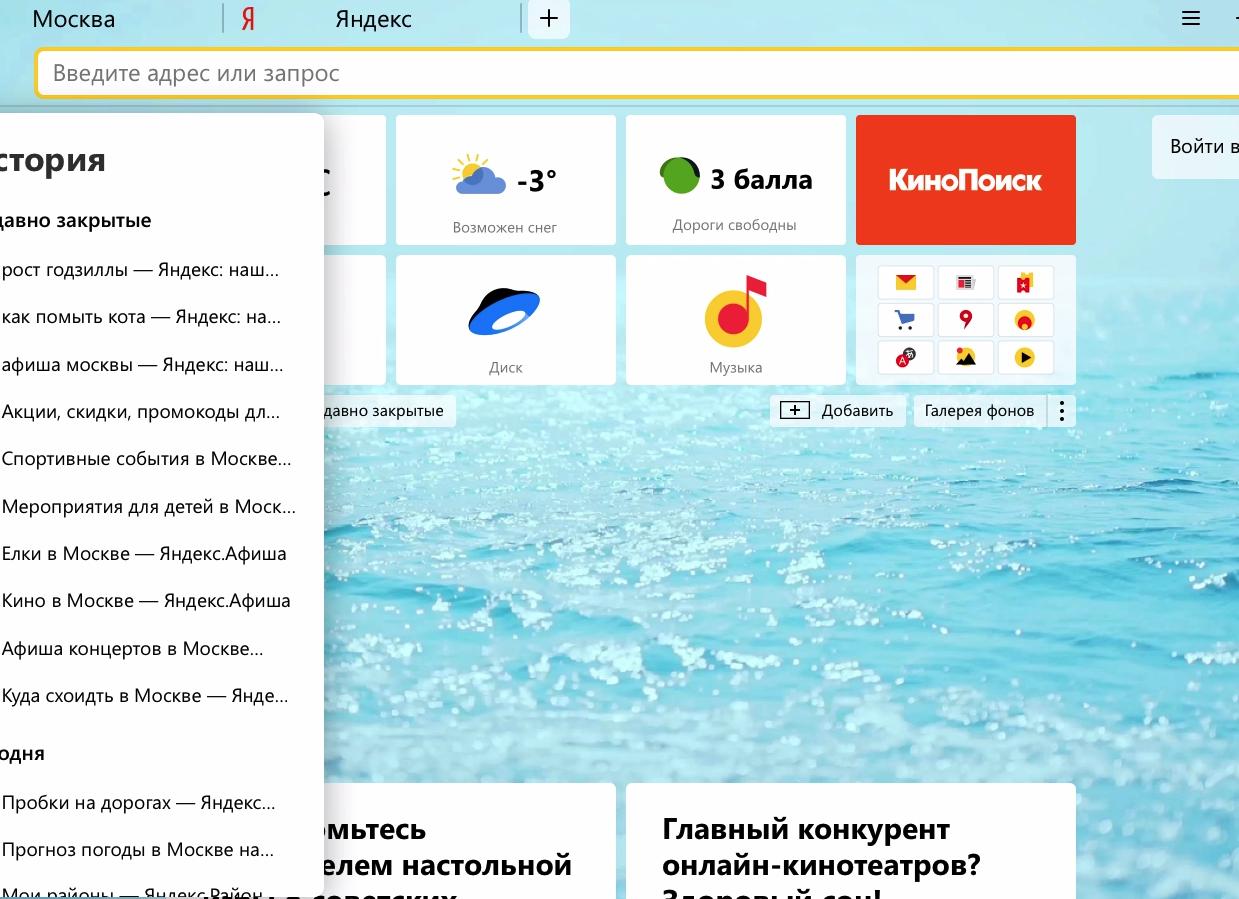
Task: Open Yandex Mail from the services grid
Action: (905, 282)
